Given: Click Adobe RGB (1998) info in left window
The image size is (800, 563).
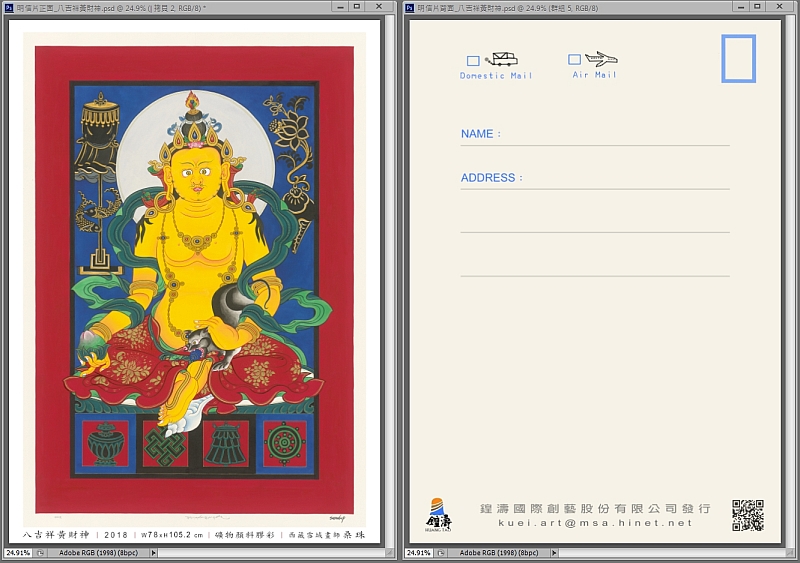Looking at the screenshot, I should [x=98, y=553].
